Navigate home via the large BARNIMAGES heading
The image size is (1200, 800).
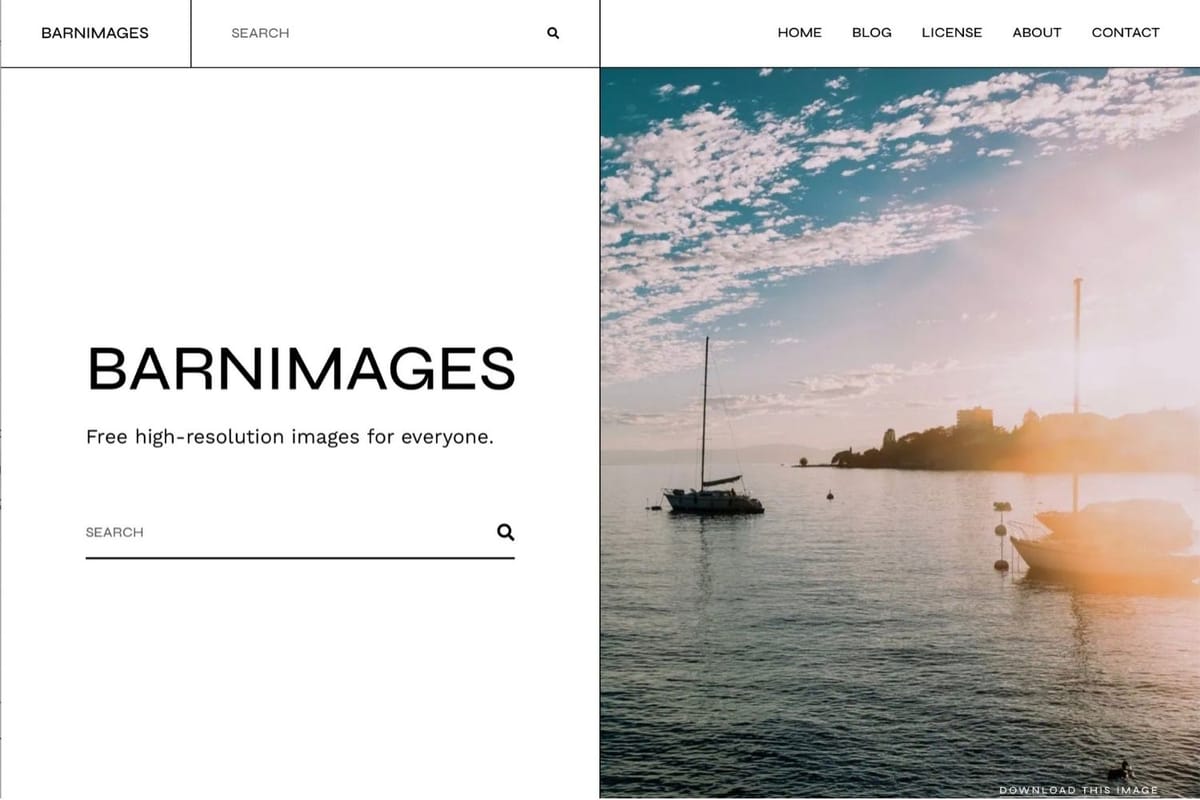(x=300, y=370)
